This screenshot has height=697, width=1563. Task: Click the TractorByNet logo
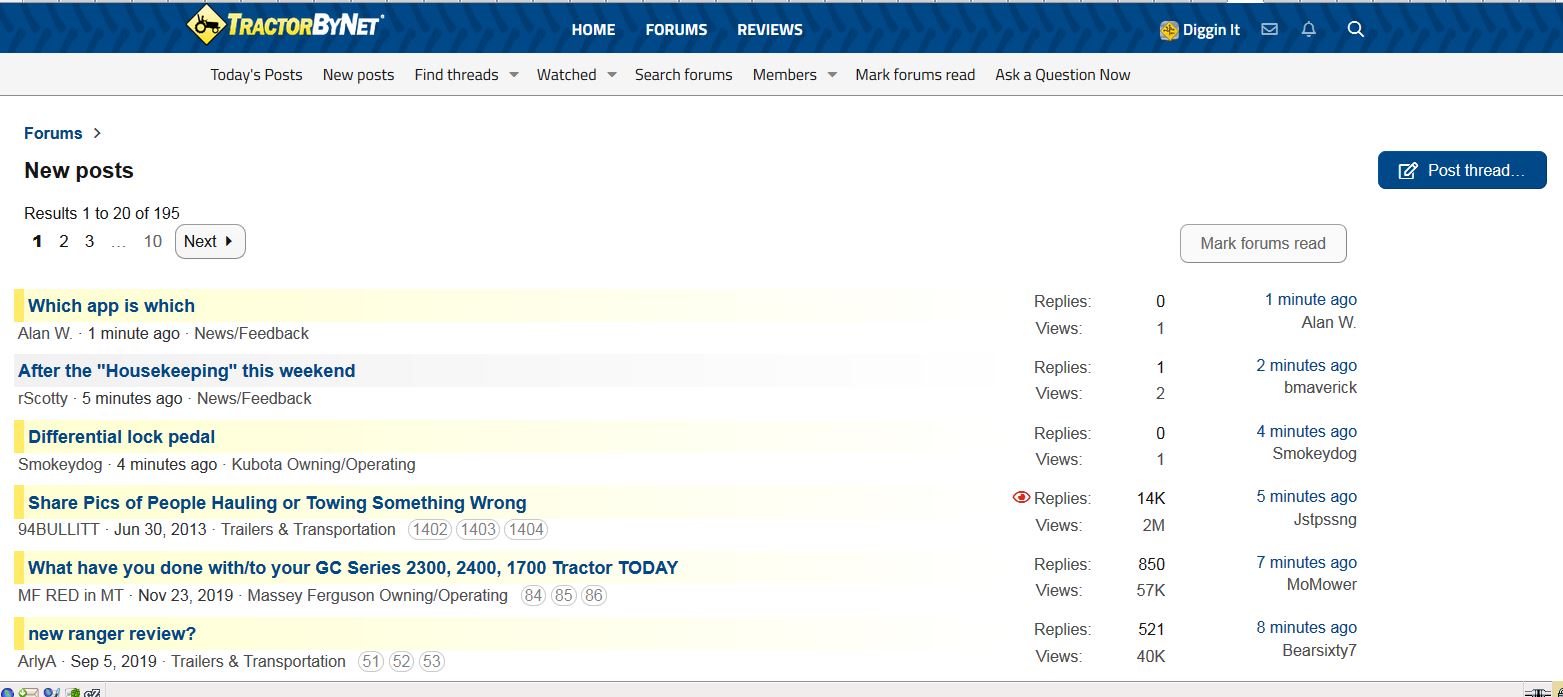coord(285,26)
